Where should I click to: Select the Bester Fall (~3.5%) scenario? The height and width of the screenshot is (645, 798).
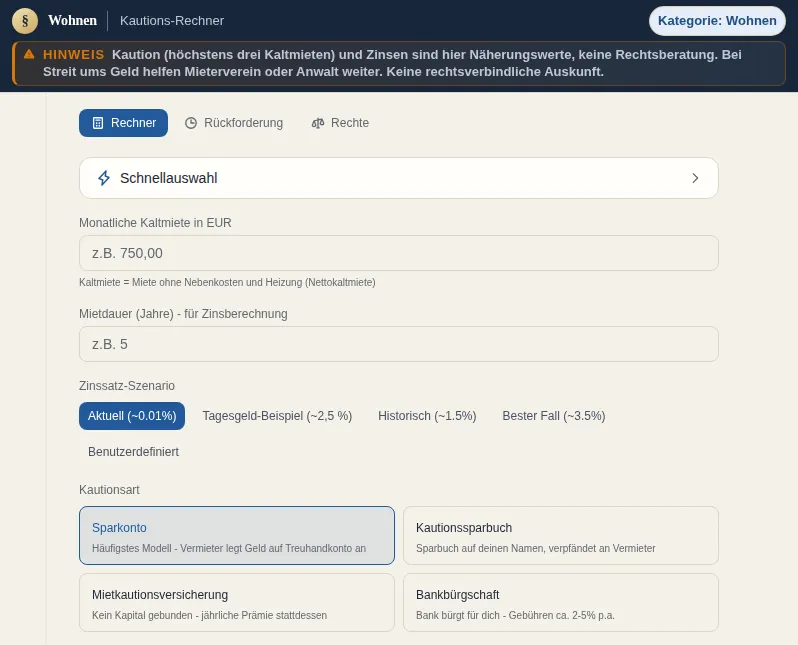point(554,416)
